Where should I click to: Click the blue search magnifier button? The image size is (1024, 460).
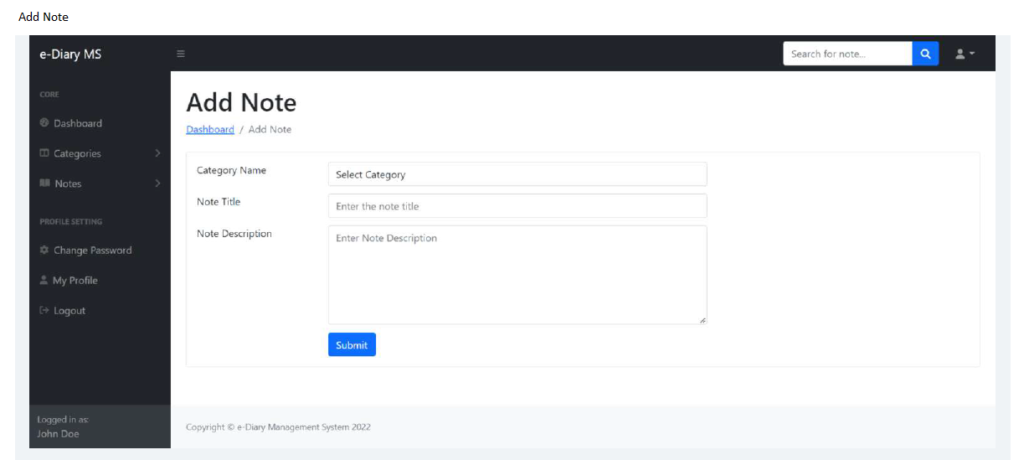(925, 54)
